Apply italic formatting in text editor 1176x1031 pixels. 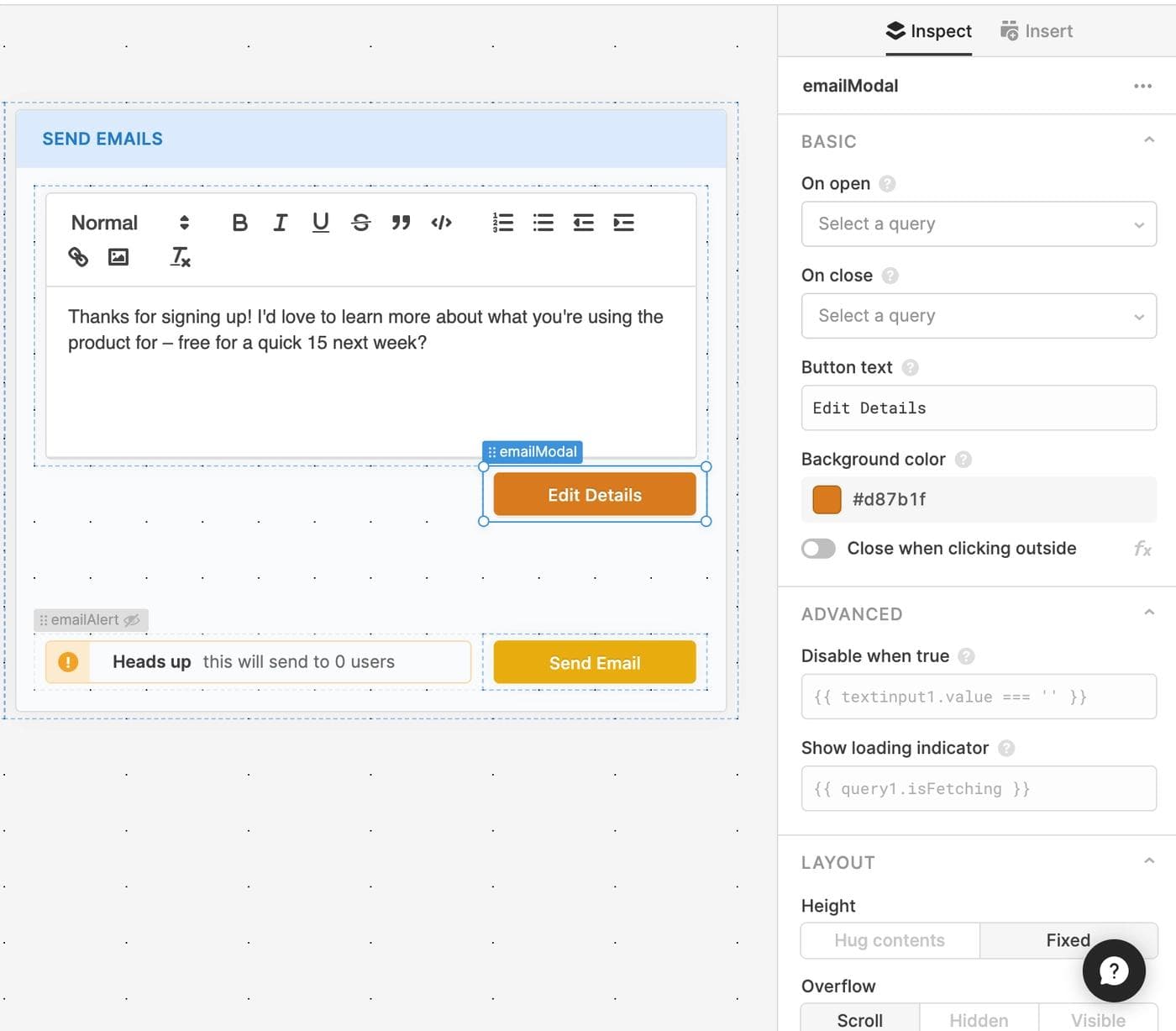[x=280, y=223]
